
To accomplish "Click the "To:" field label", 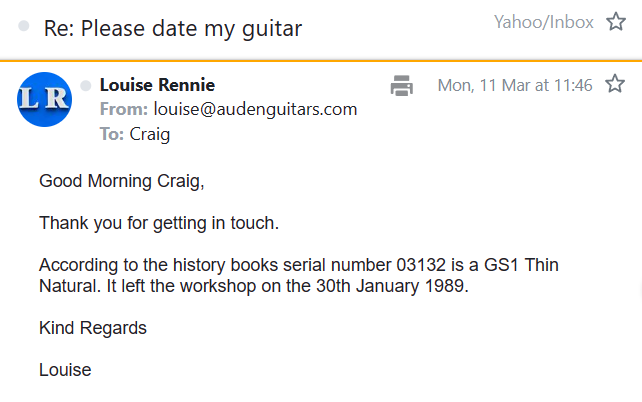I will click(x=111, y=134).
